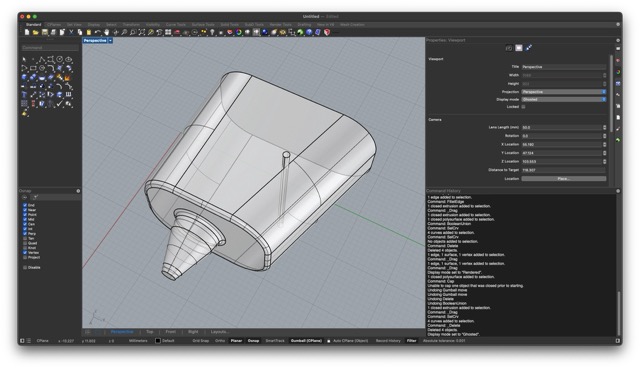Select the Pan hand tool

click(x=107, y=32)
